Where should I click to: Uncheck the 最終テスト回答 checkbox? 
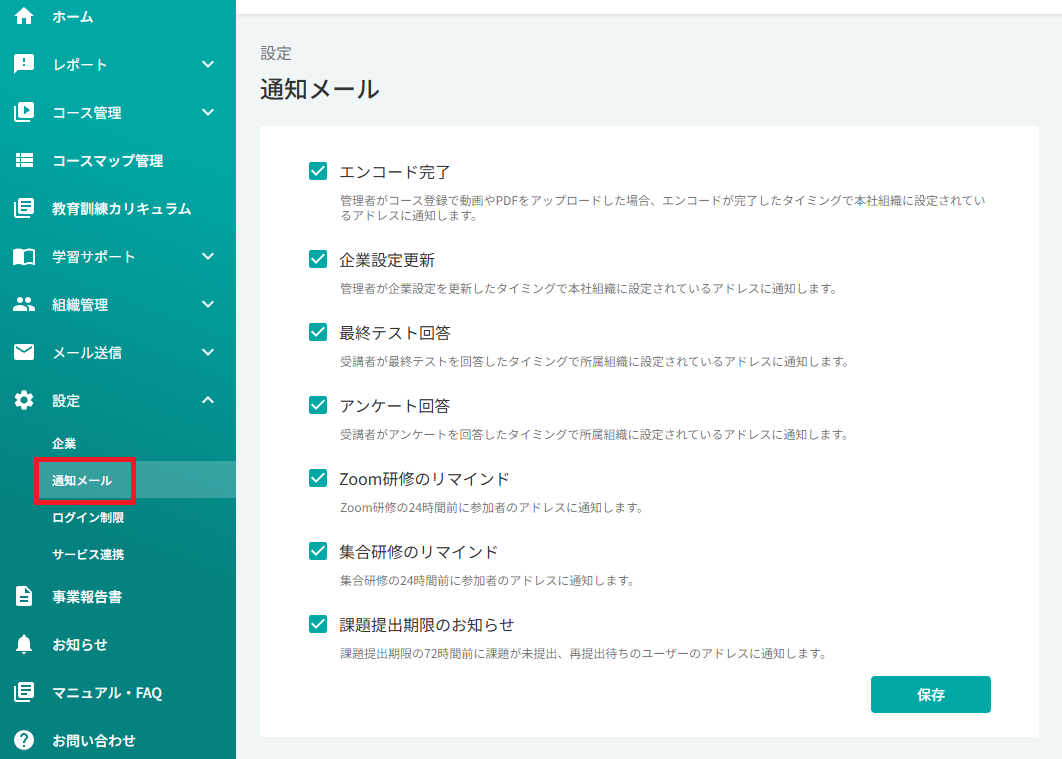click(318, 332)
